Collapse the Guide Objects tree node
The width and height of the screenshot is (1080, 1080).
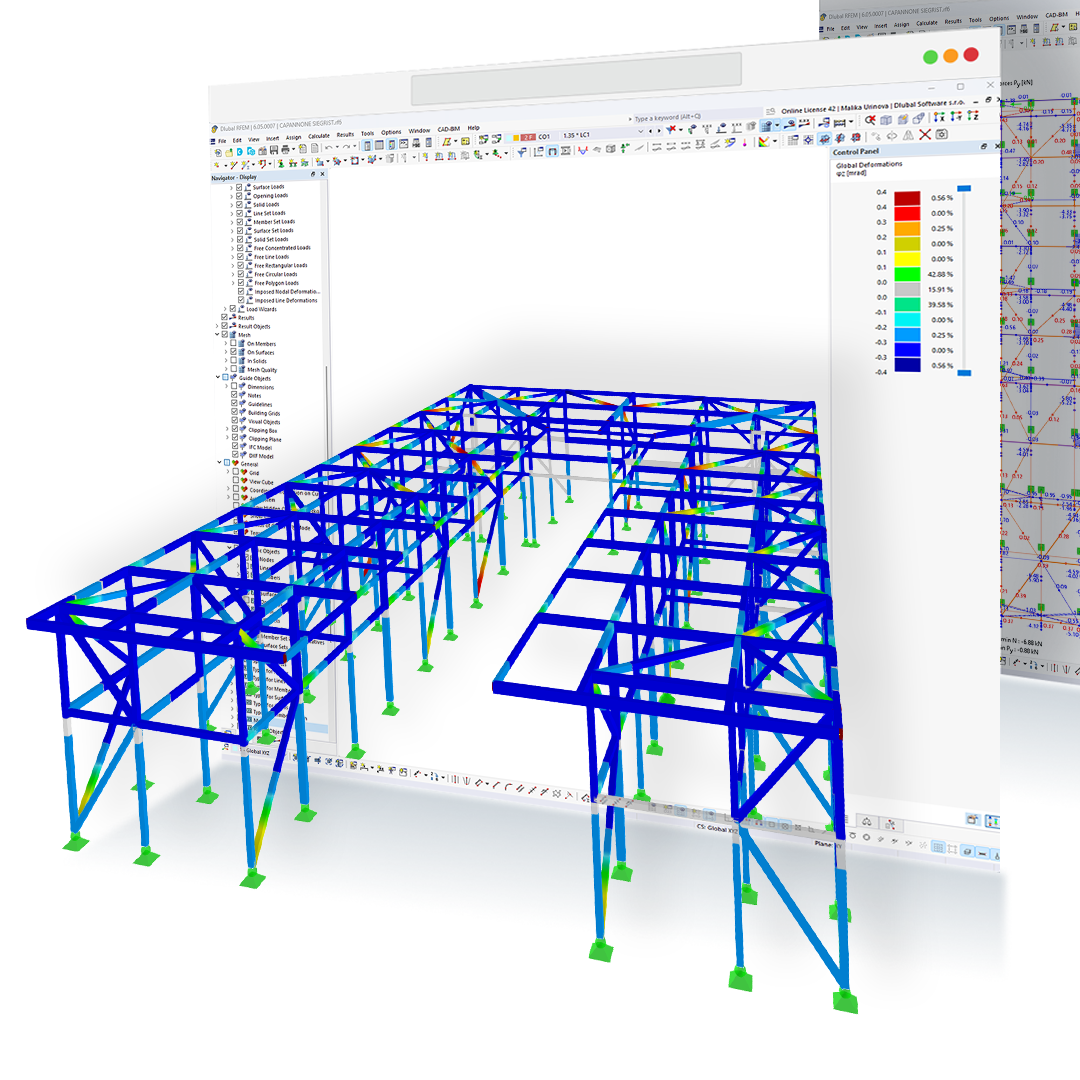pyautogui.click(x=218, y=377)
